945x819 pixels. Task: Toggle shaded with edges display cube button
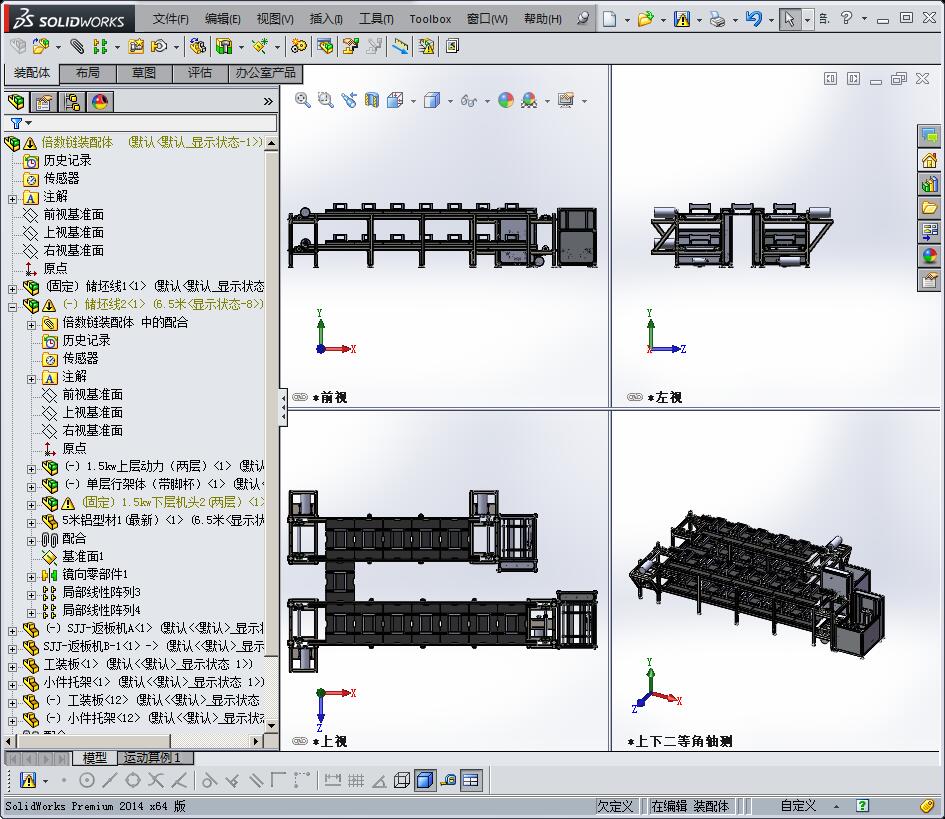tap(424, 780)
